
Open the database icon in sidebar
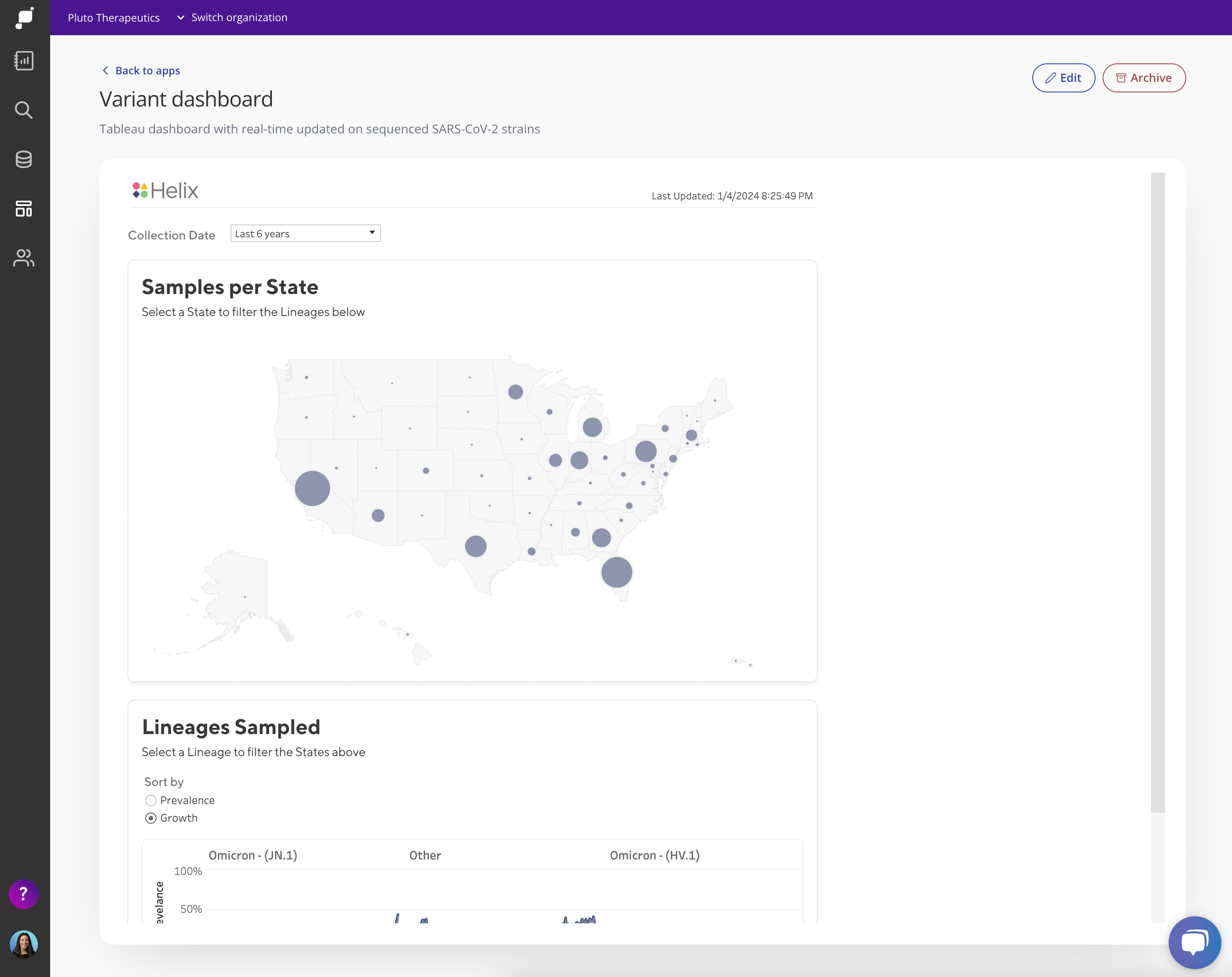tap(24, 159)
